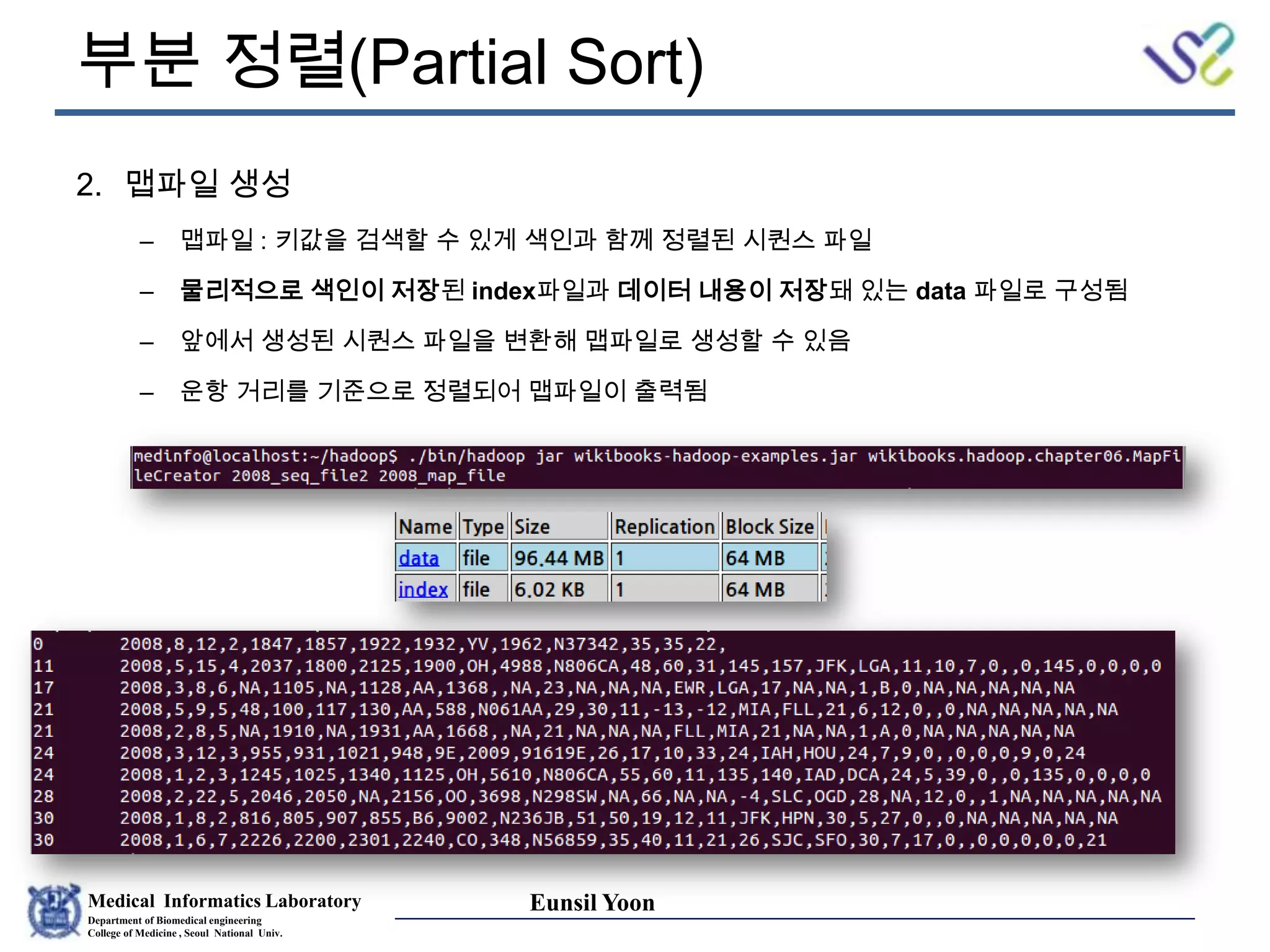Open the index file link
1270x952 pixels.
tap(423, 589)
